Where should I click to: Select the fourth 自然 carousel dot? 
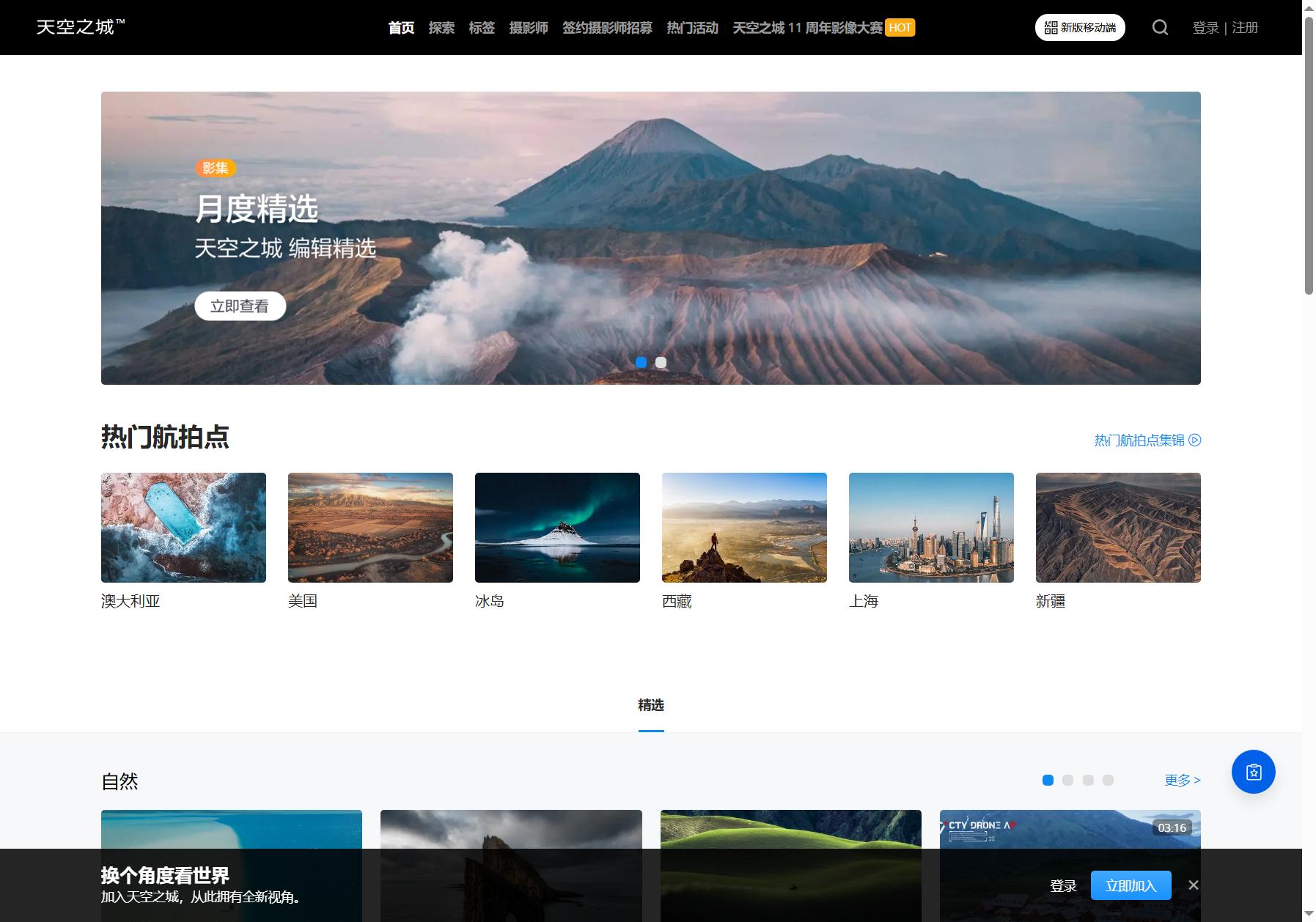pos(1108,781)
